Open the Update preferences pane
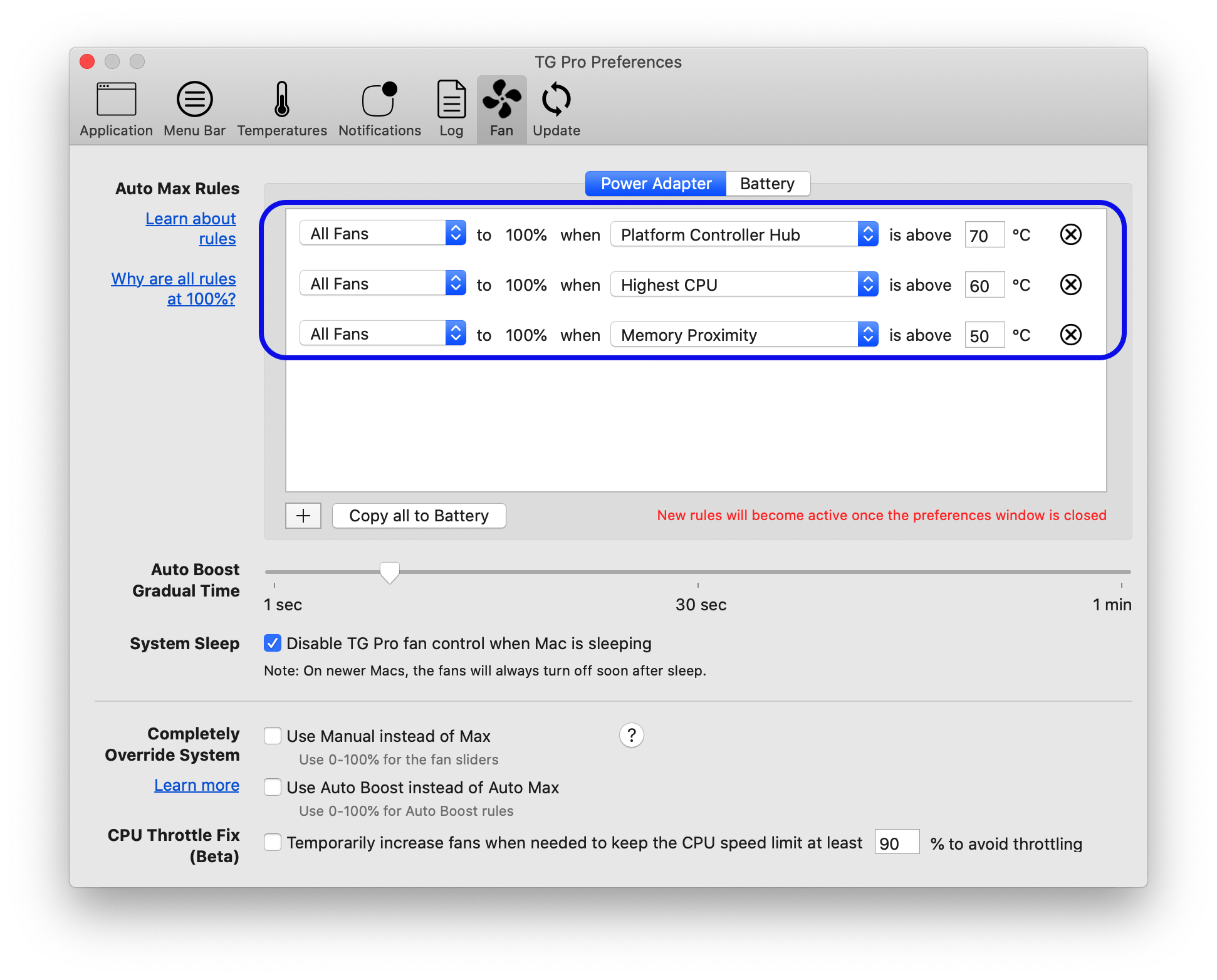 [556, 110]
